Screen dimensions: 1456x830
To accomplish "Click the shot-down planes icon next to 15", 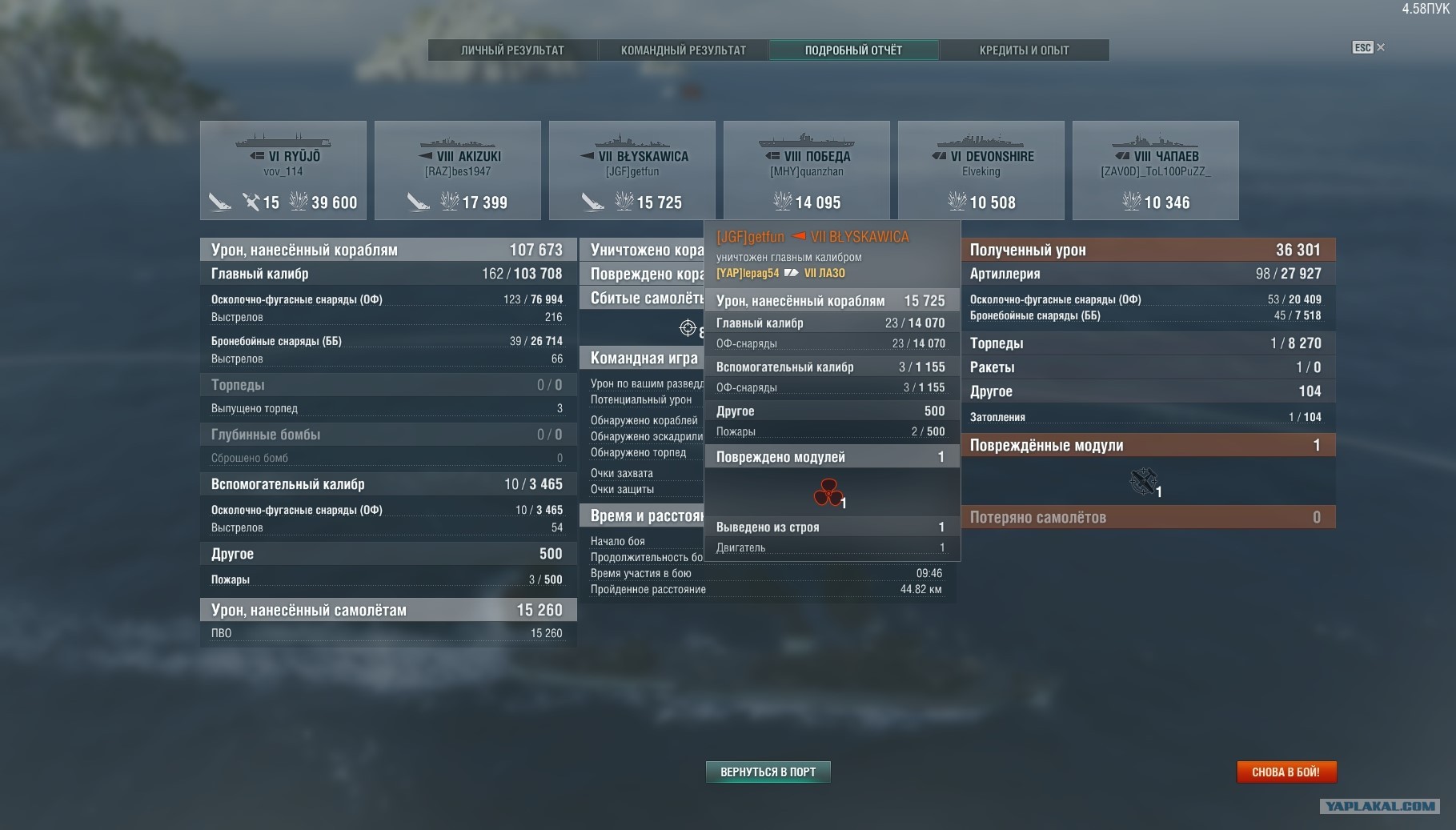I will tap(251, 202).
